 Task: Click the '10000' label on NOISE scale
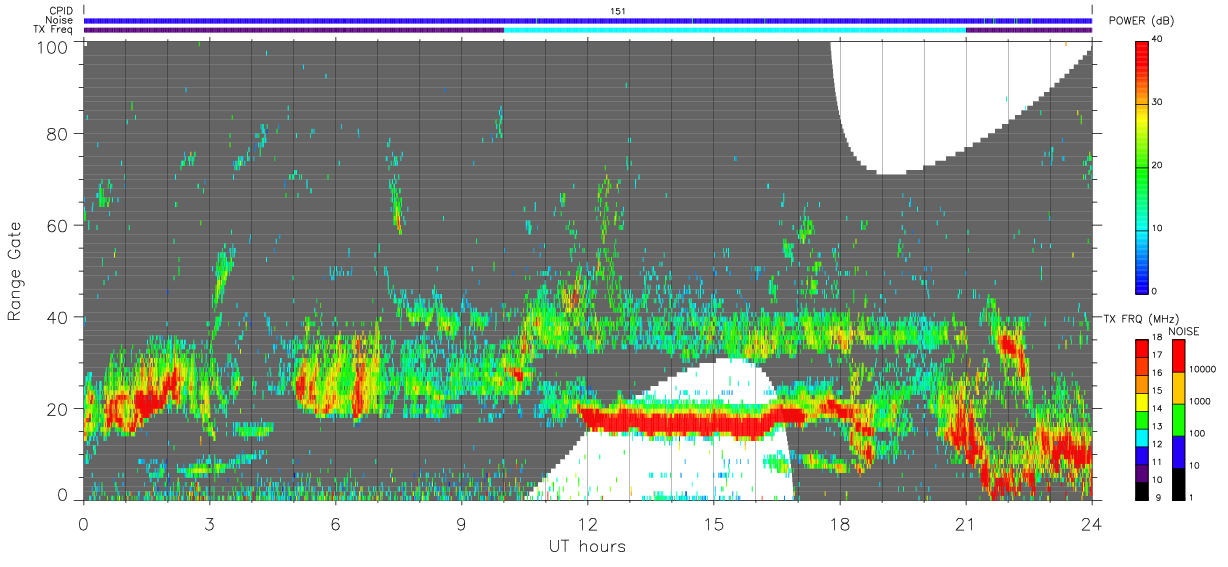(1201, 369)
